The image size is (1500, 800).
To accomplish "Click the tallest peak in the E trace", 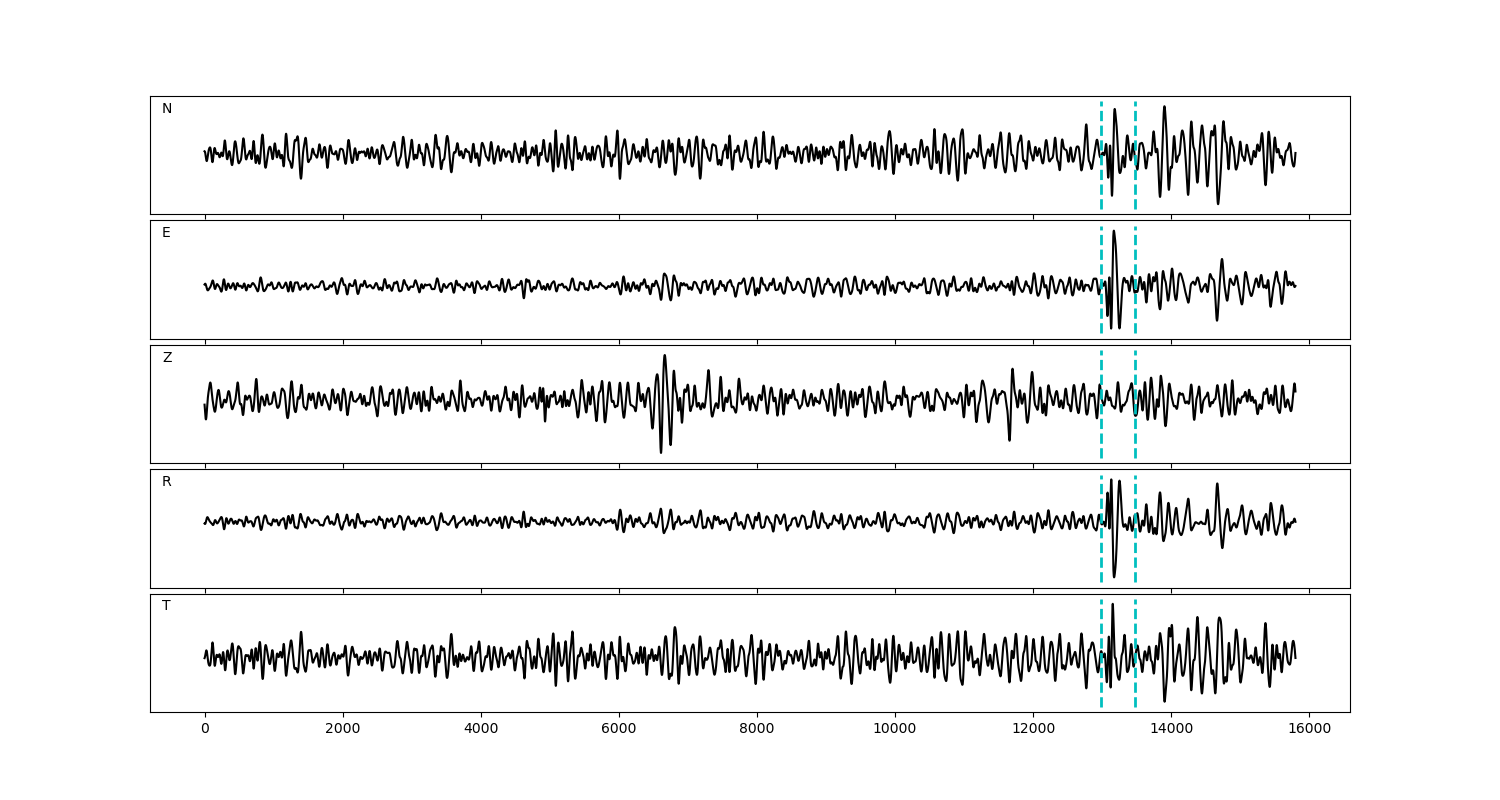I will [1114, 234].
